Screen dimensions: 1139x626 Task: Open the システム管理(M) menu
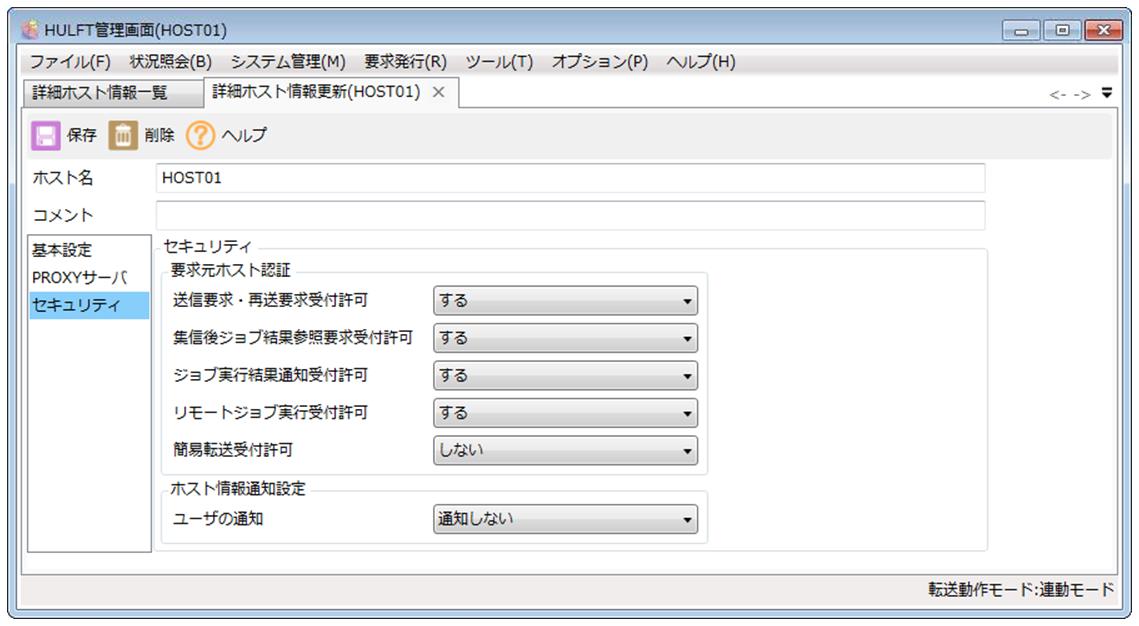pos(288,62)
